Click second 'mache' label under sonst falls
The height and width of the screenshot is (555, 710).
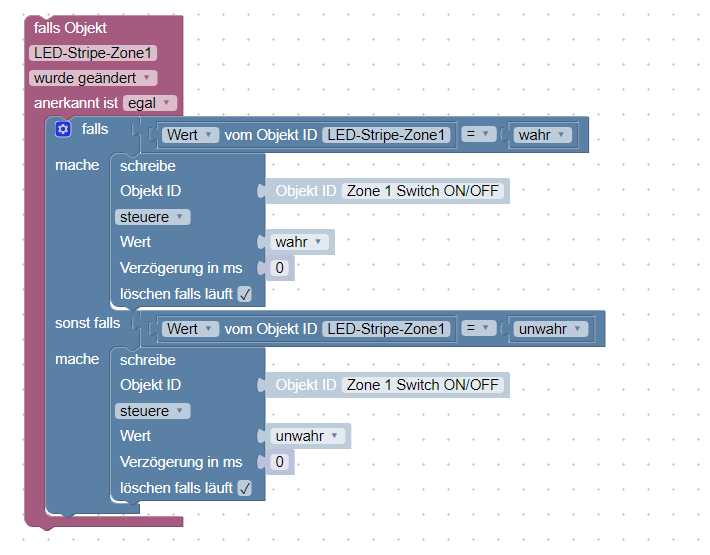(77, 359)
